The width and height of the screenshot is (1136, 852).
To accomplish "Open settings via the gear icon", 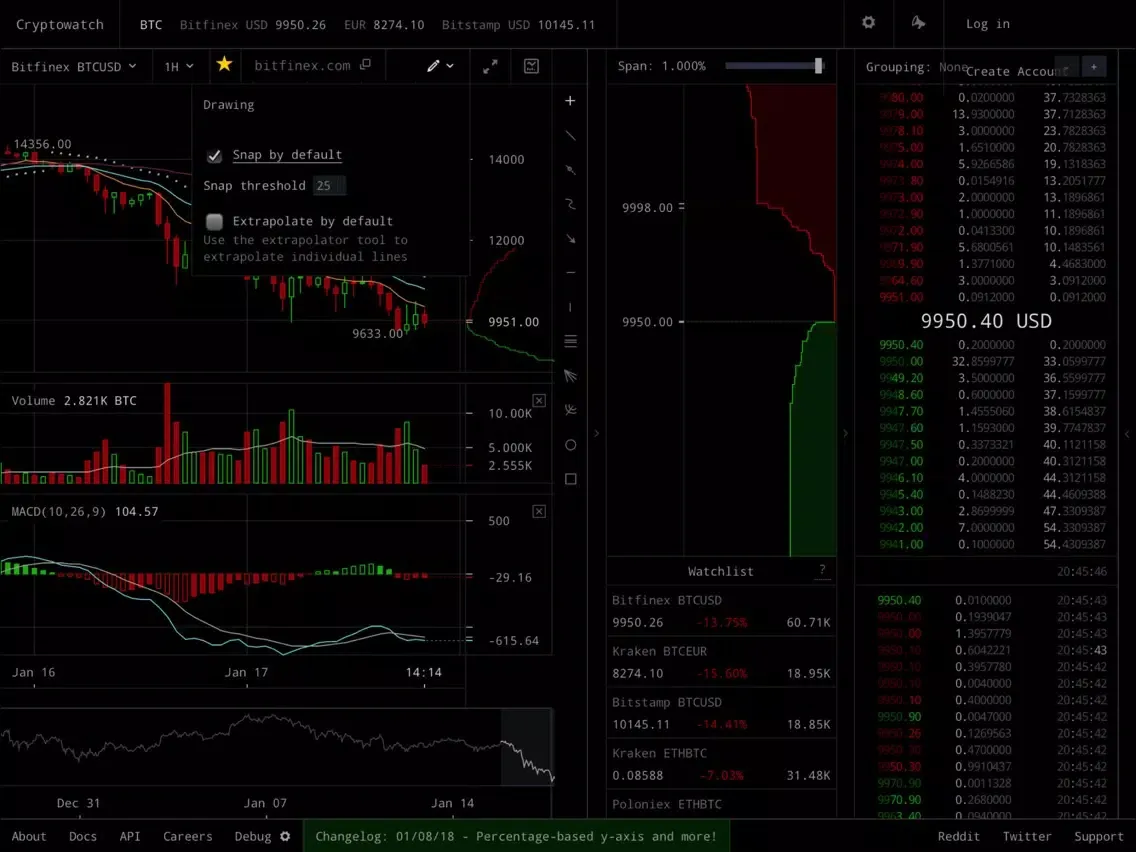I will point(868,23).
